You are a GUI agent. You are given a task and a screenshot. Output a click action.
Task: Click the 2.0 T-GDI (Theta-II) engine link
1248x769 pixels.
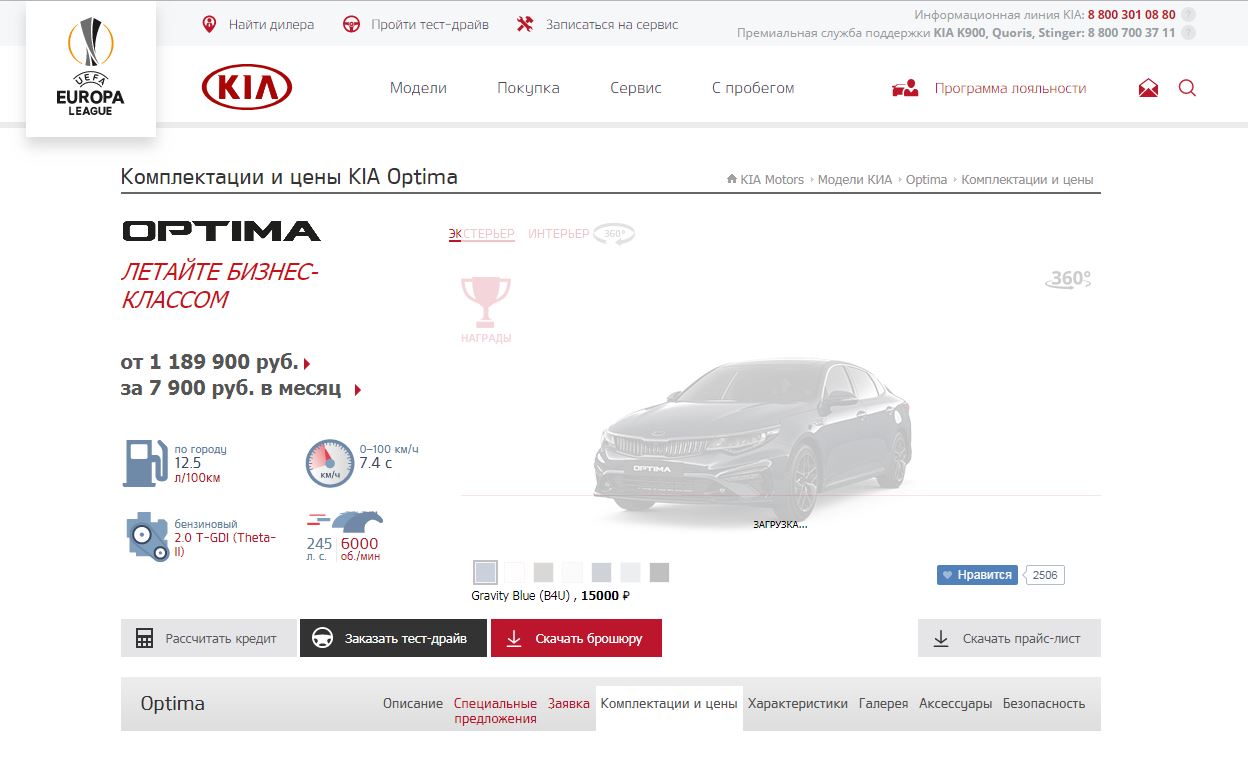click(x=225, y=544)
